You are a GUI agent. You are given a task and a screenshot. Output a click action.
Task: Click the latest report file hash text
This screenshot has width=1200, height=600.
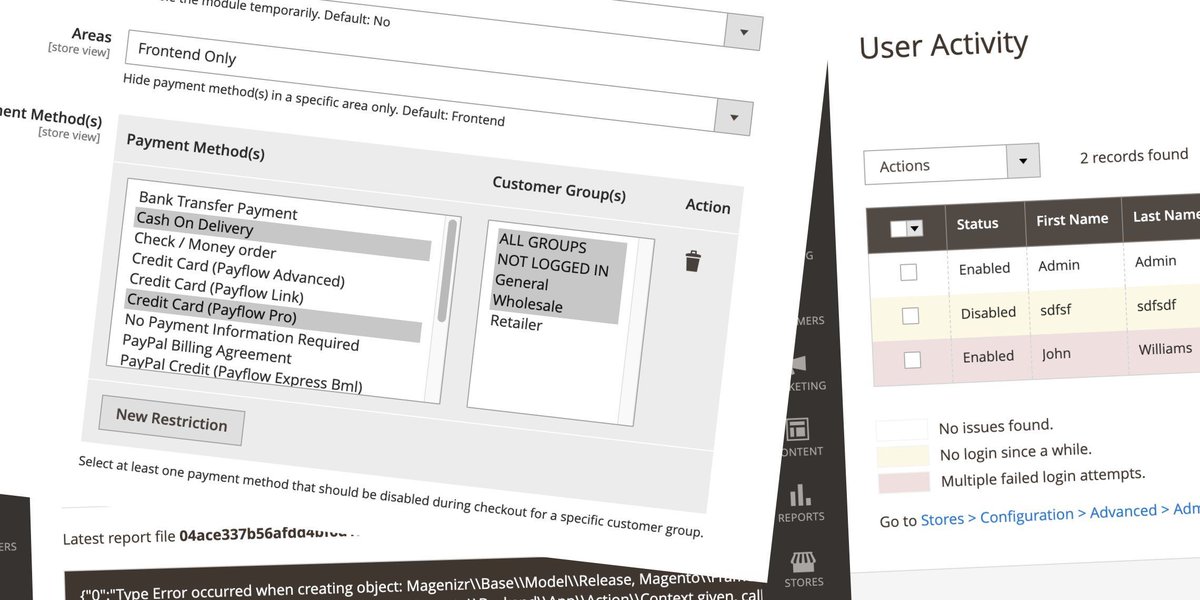(270, 535)
